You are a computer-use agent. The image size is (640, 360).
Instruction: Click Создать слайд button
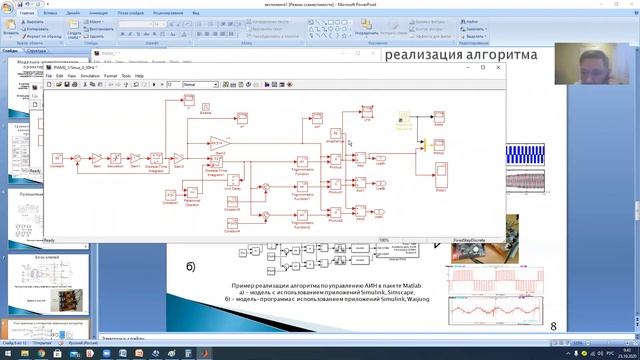[74, 29]
